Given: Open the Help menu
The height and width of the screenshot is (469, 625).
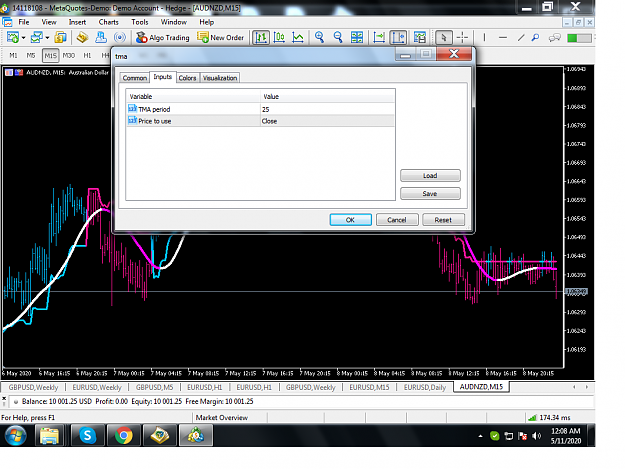Looking at the screenshot, I should [x=206, y=22].
